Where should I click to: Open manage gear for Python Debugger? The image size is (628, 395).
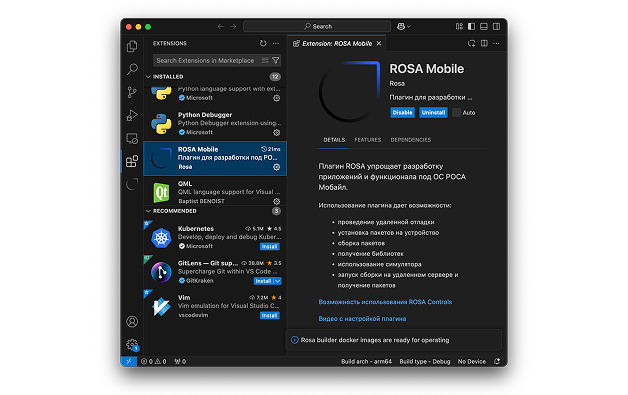[276, 132]
